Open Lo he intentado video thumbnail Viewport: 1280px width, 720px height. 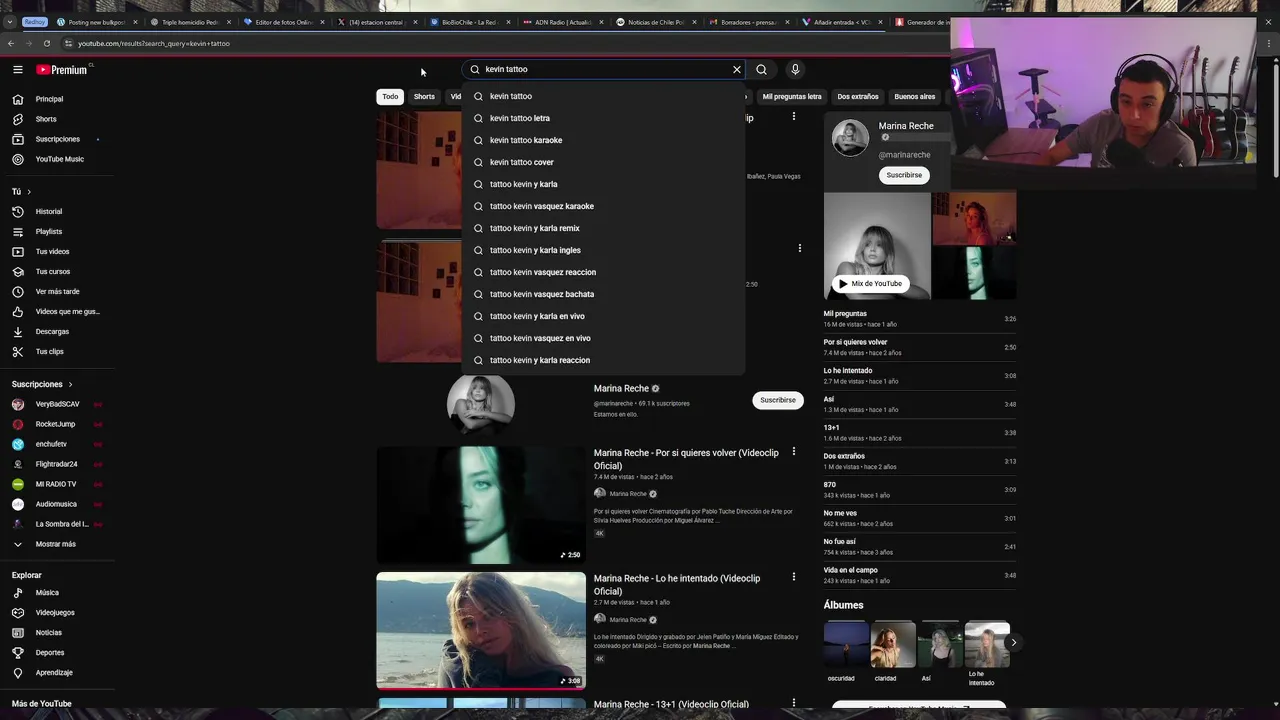[x=481, y=630]
